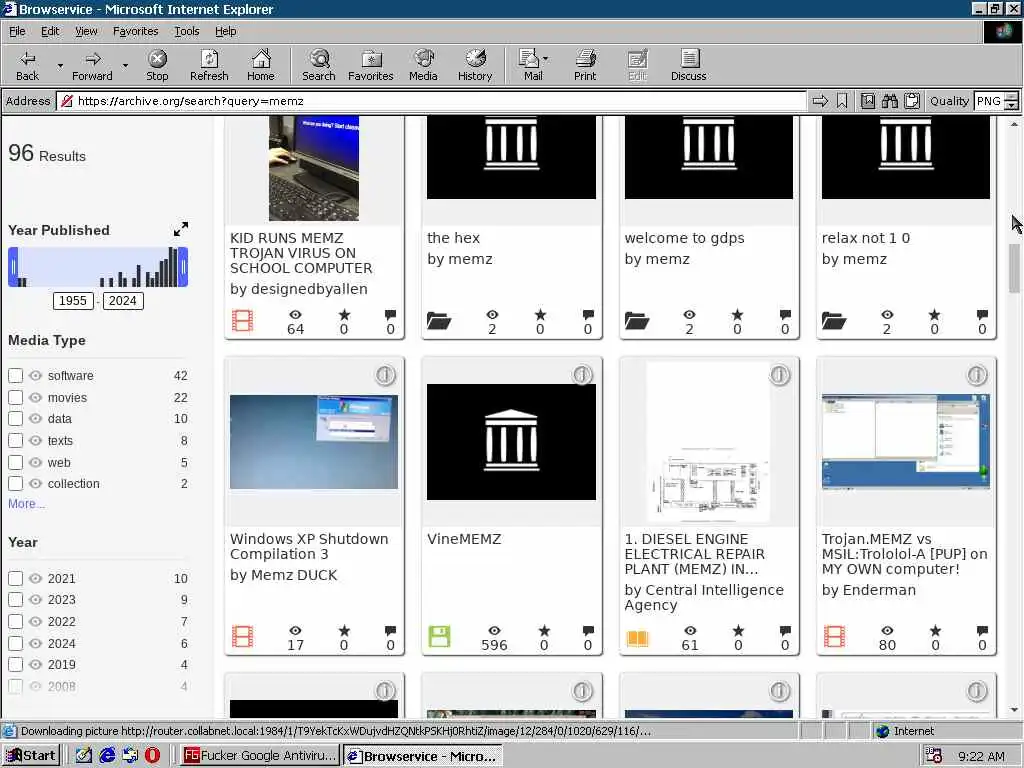Click the Print toolbar icon
Screen dimensions: 1024x768
pyautogui.click(x=585, y=65)
